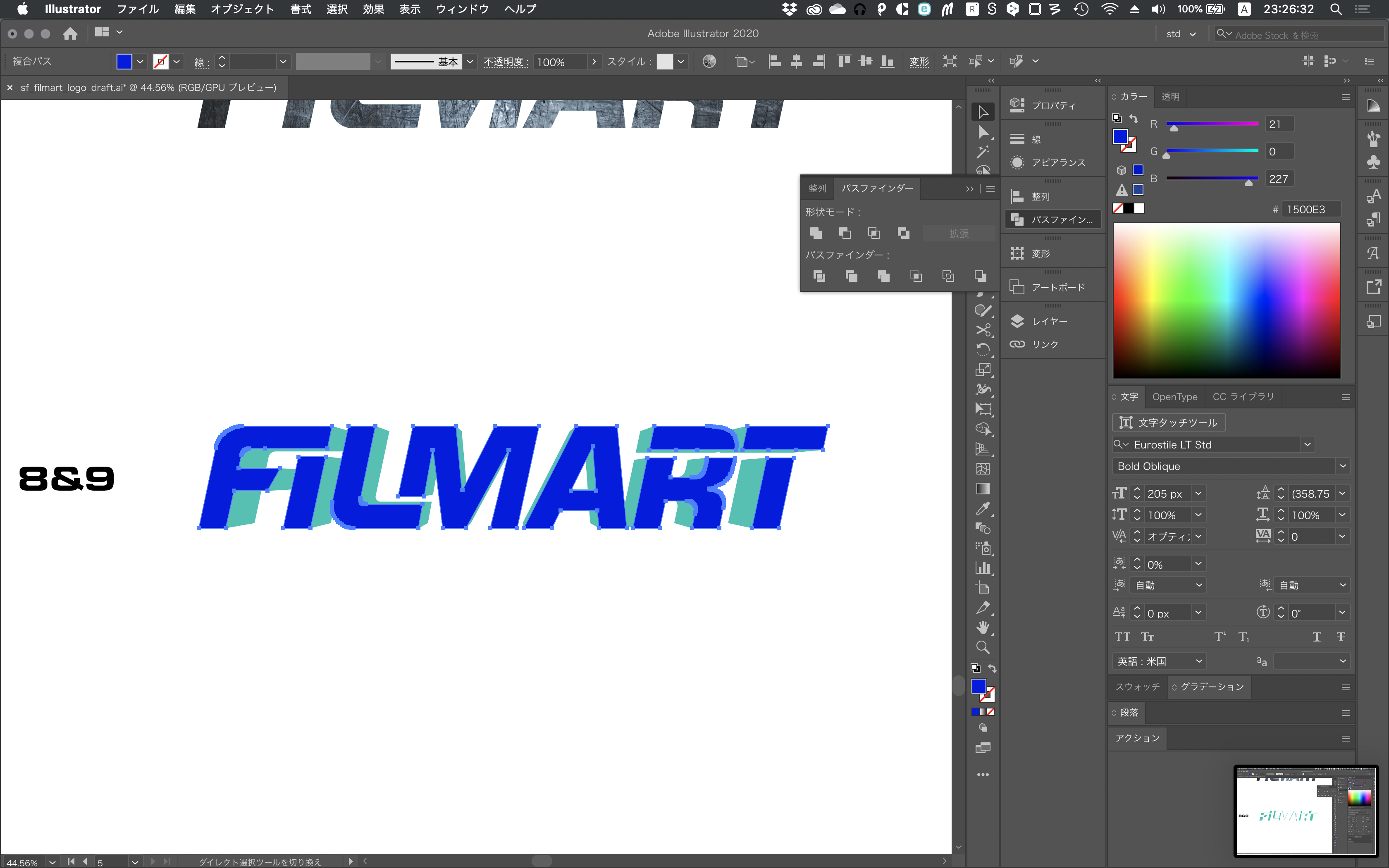
Task: Set fill to None in Color panel
Action: point(1117,208)
